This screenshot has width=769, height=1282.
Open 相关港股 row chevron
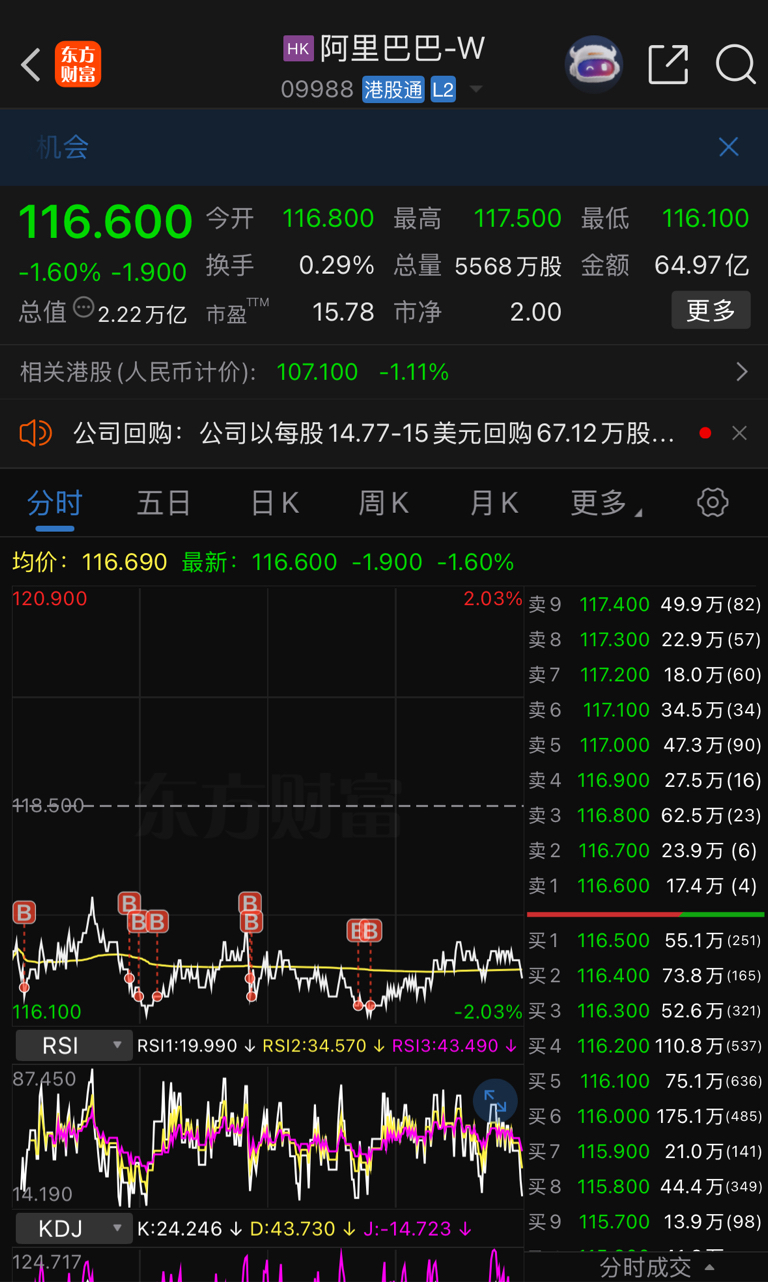(x=741, y=372)
